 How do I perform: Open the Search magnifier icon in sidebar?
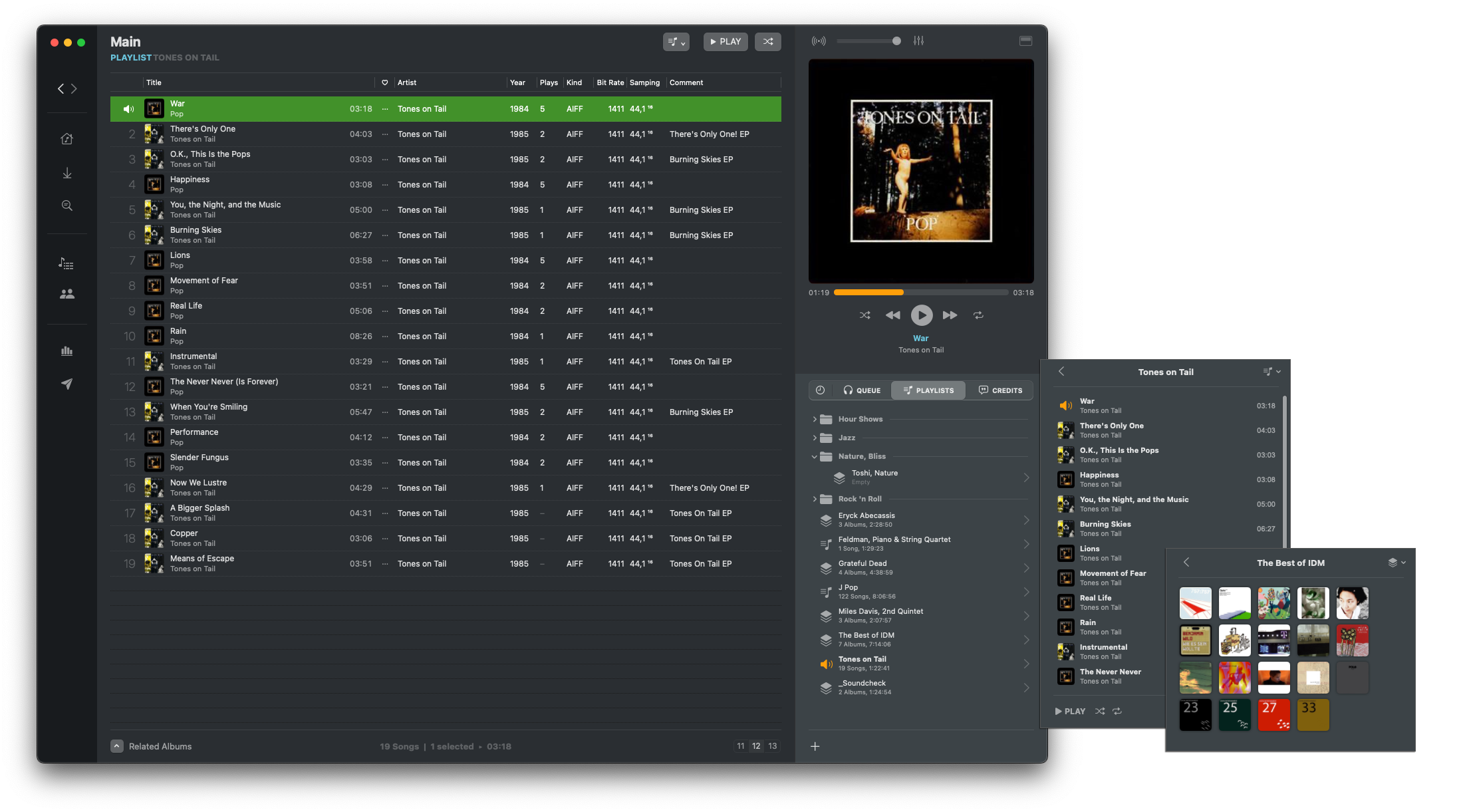tap(66, 205)
